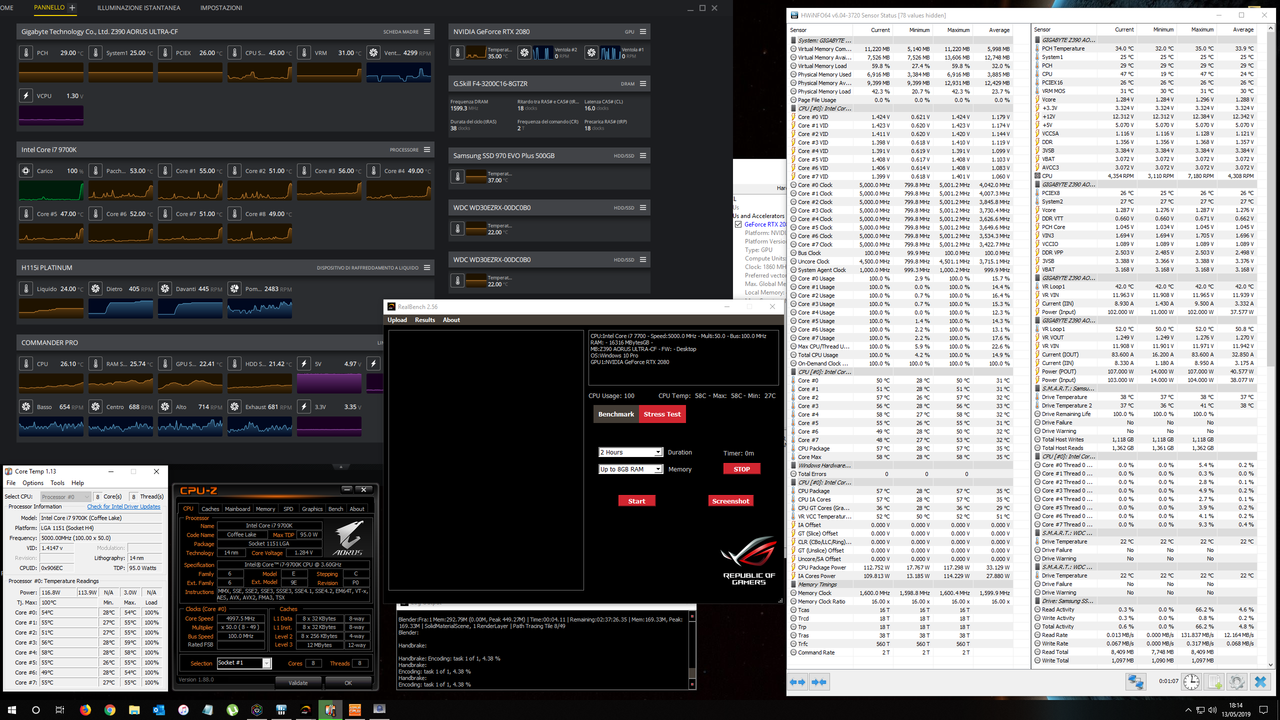
Task: Click the Carico load gauge icon
Action: [x=25, y=170]
